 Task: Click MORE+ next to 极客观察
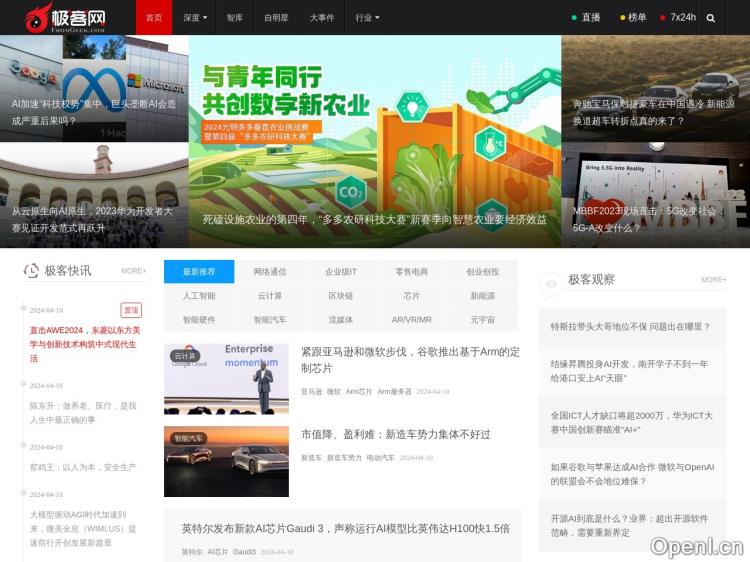point(714,279)
